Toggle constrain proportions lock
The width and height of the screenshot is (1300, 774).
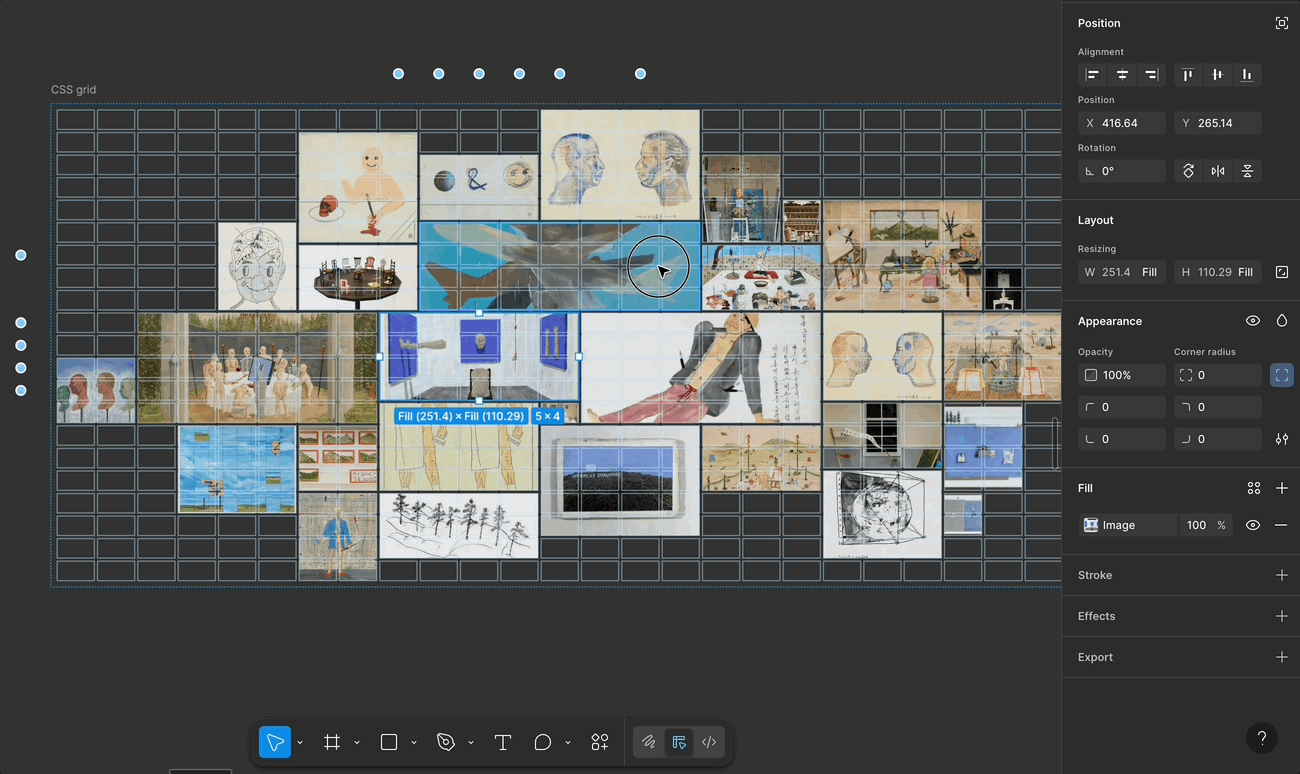point(1282,272)
